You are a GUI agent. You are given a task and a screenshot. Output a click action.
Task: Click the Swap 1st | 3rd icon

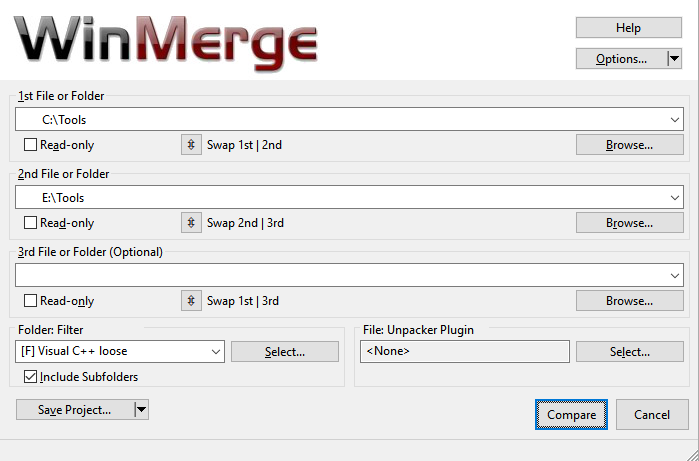(x=191, y=301)
